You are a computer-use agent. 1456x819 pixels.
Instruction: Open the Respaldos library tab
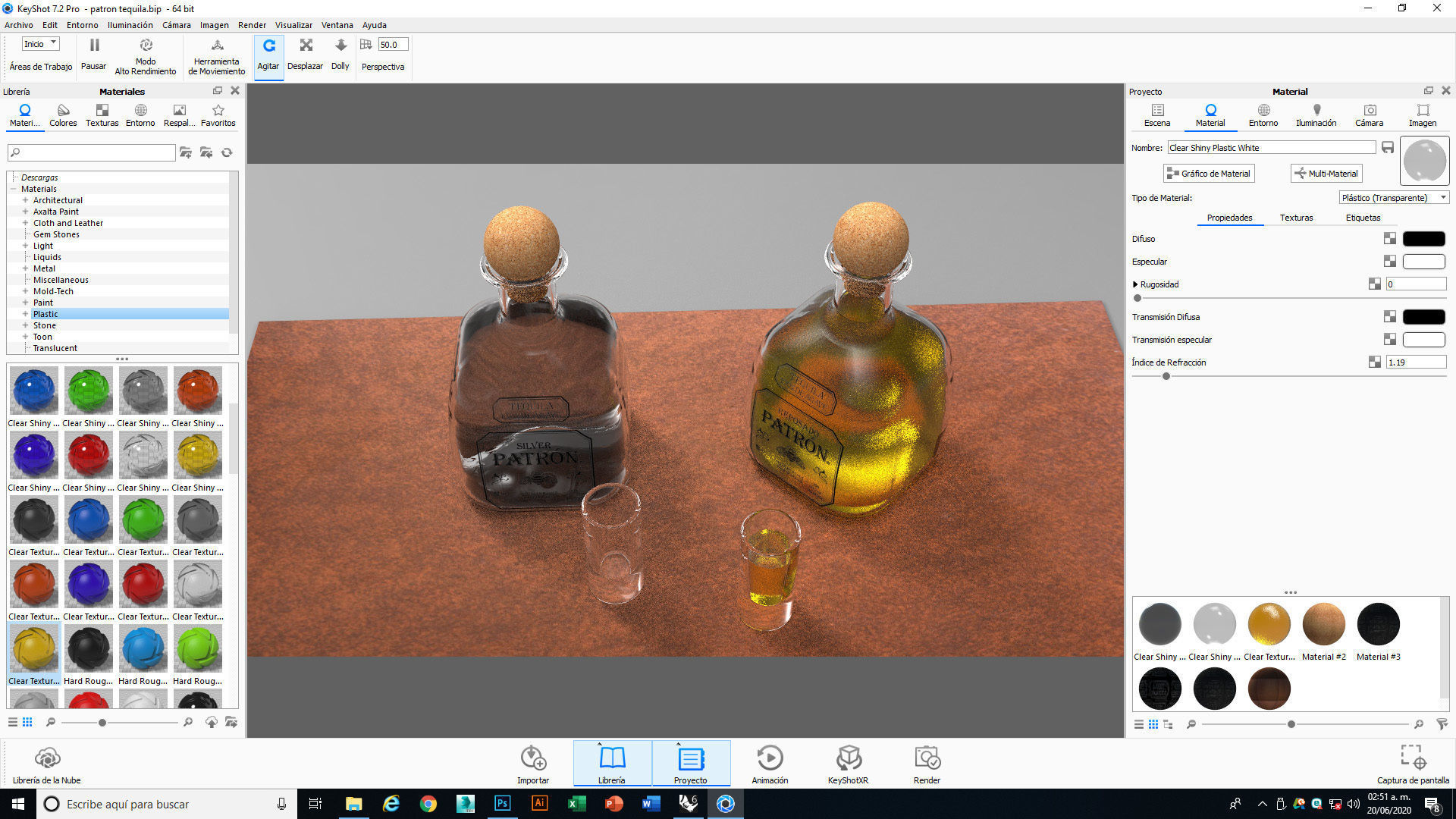[179, 115]
